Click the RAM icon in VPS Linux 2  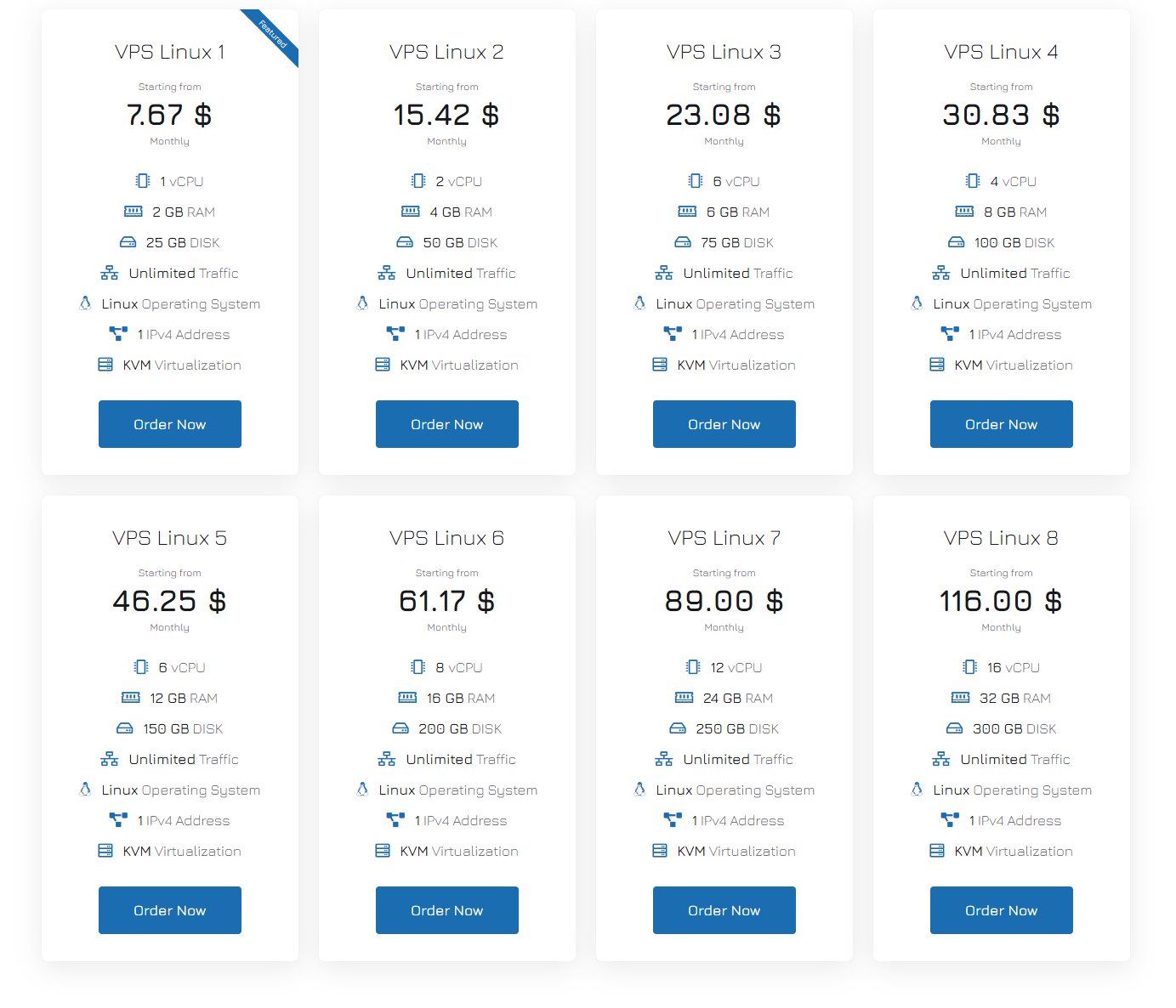pos(411,212)
